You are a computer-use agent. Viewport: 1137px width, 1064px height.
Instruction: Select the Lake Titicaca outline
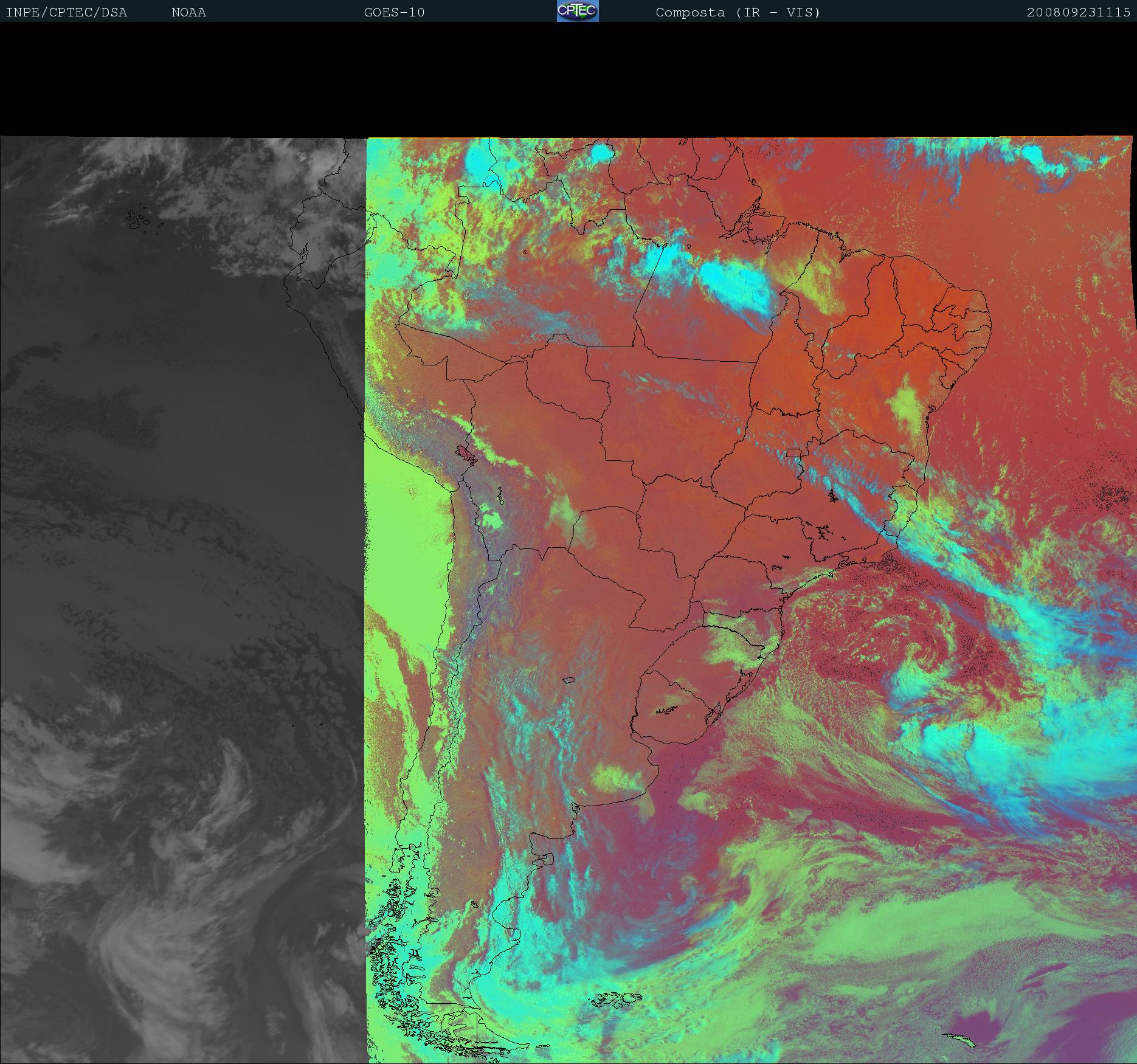466,454
